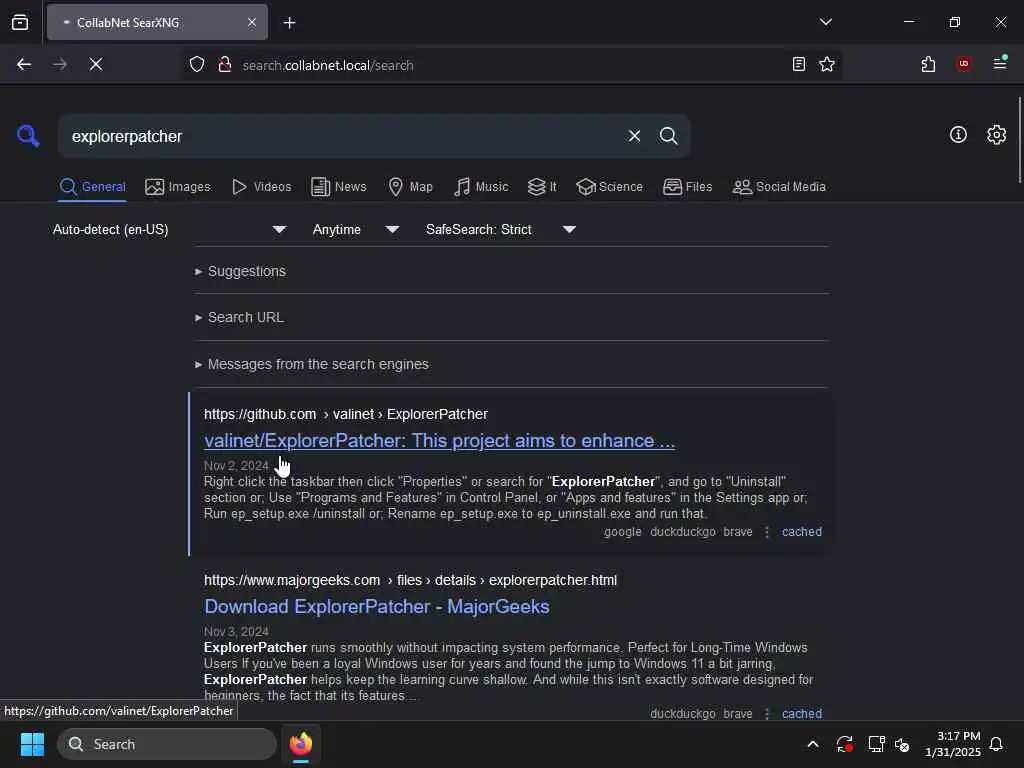This screenshot has height=768, width=1024.
Task: Close the CollabNet SearXNG tab
Action: point(252,23)
